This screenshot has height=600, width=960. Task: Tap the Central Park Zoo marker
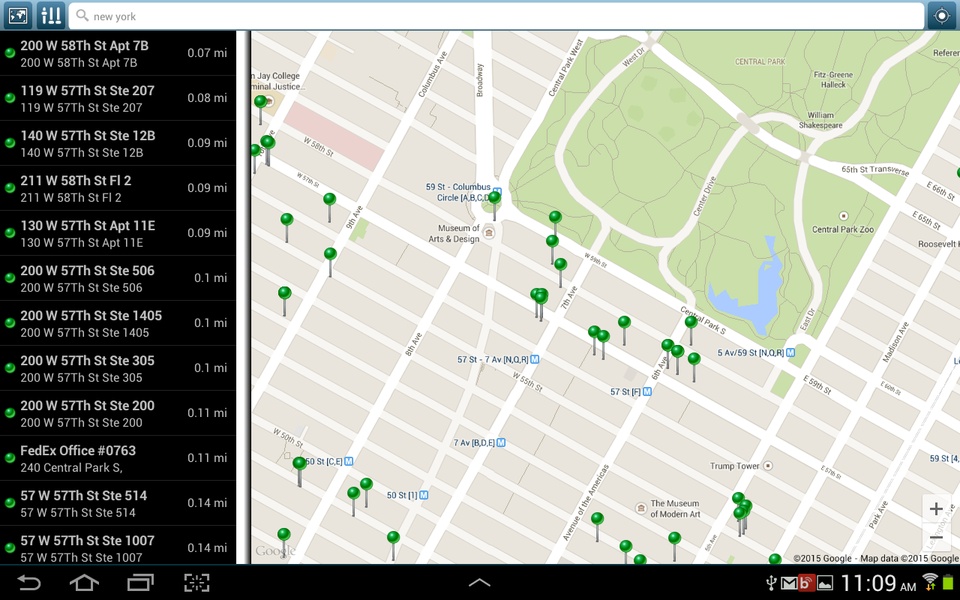(x=844, y=216)
